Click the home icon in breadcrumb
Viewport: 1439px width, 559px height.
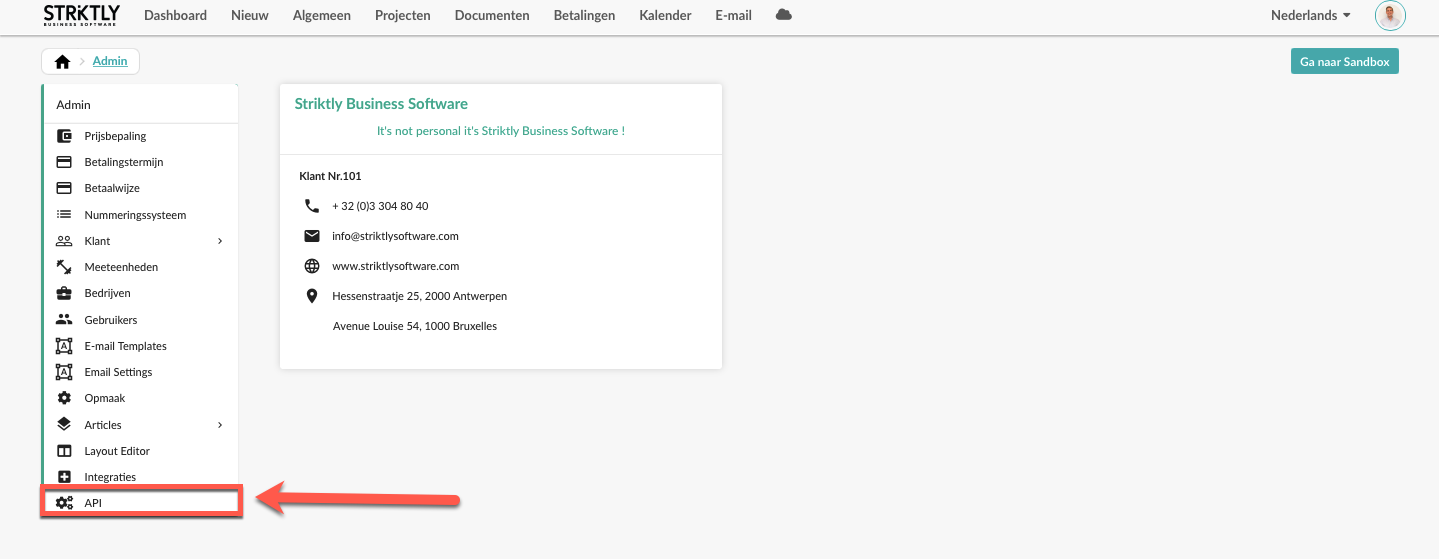click(x=62, y=62)
